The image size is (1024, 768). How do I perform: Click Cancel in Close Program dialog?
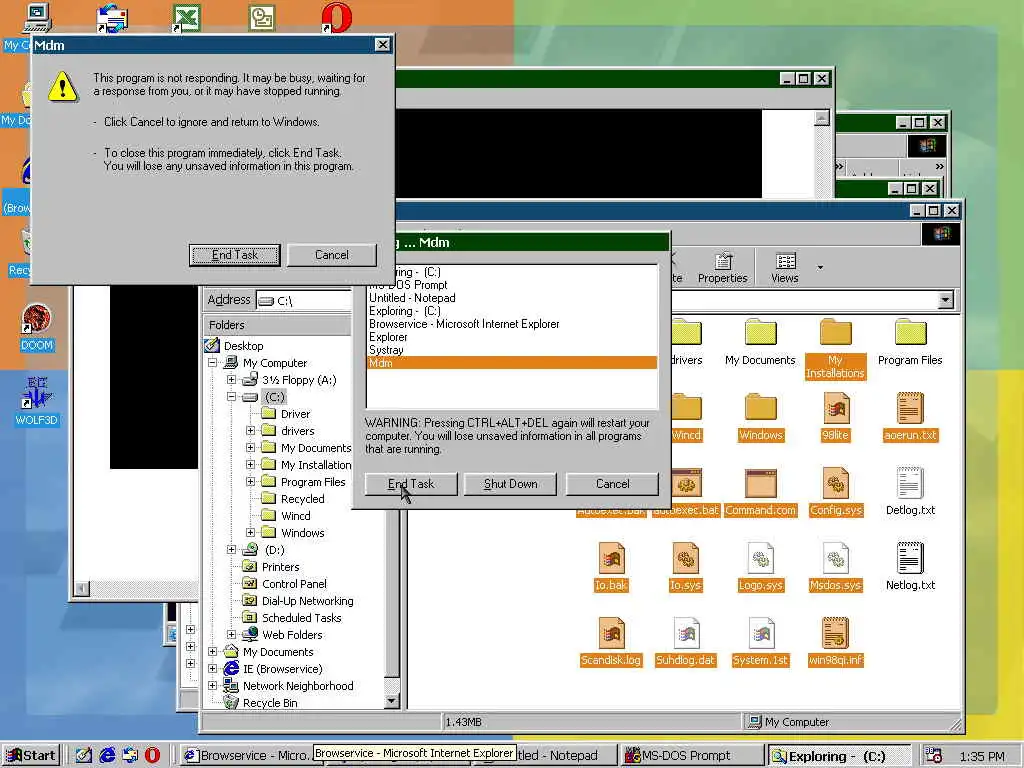612,484
